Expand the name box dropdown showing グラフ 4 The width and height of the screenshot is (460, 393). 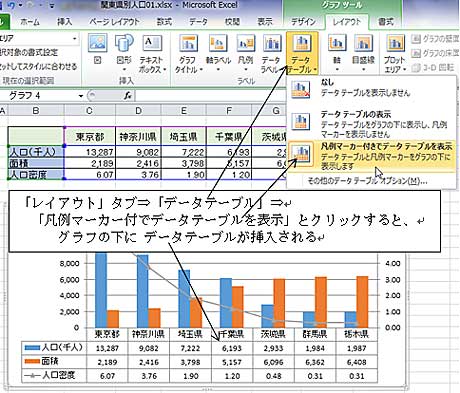click(81, 96)
